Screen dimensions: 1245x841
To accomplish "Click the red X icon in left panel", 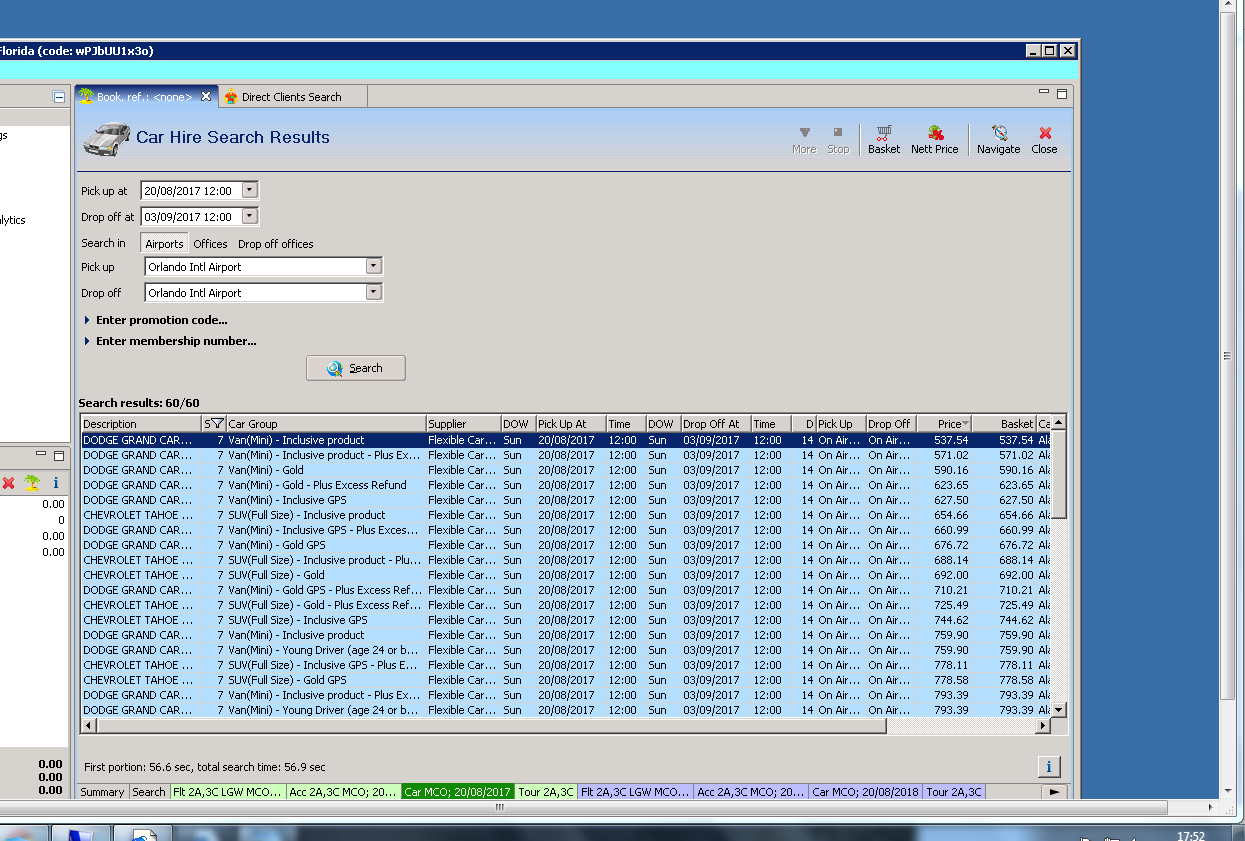I will pos(9,483).
